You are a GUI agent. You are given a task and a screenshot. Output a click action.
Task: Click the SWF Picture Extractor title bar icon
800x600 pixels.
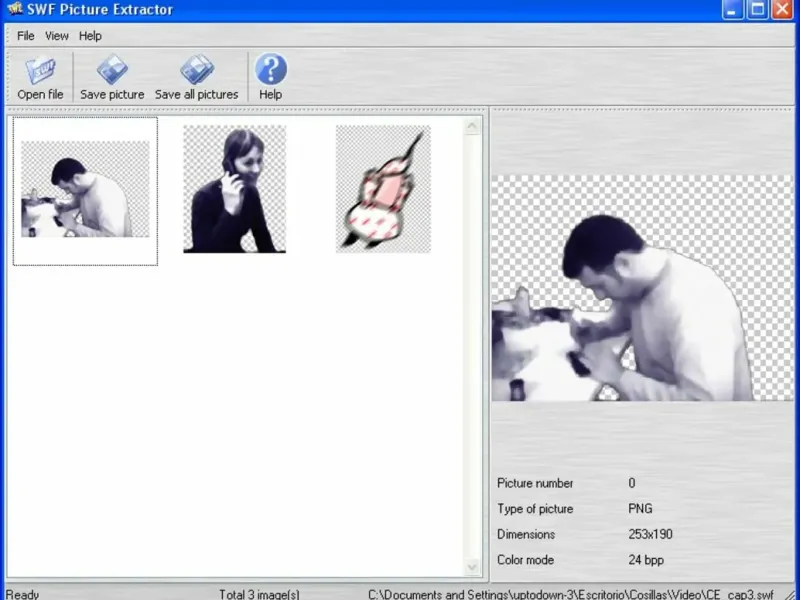pos(15,8)
